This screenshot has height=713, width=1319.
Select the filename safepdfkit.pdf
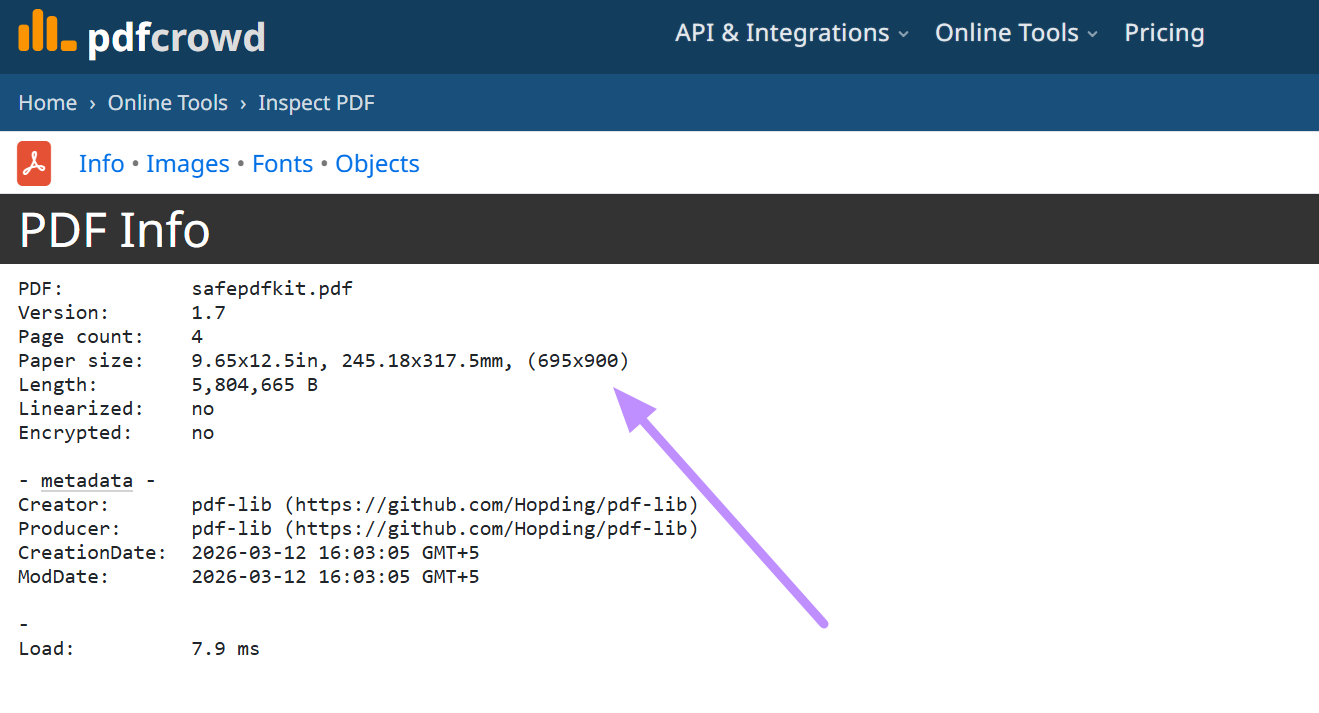click(x=272, y=289)
